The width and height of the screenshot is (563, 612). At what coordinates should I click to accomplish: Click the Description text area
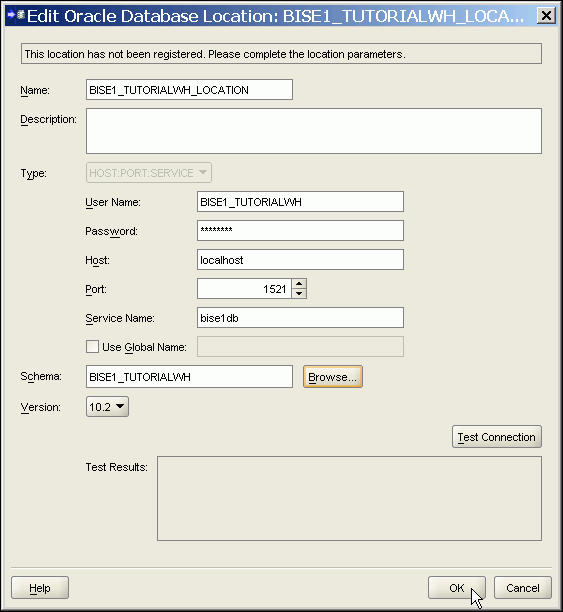click(x=314, y=131)
